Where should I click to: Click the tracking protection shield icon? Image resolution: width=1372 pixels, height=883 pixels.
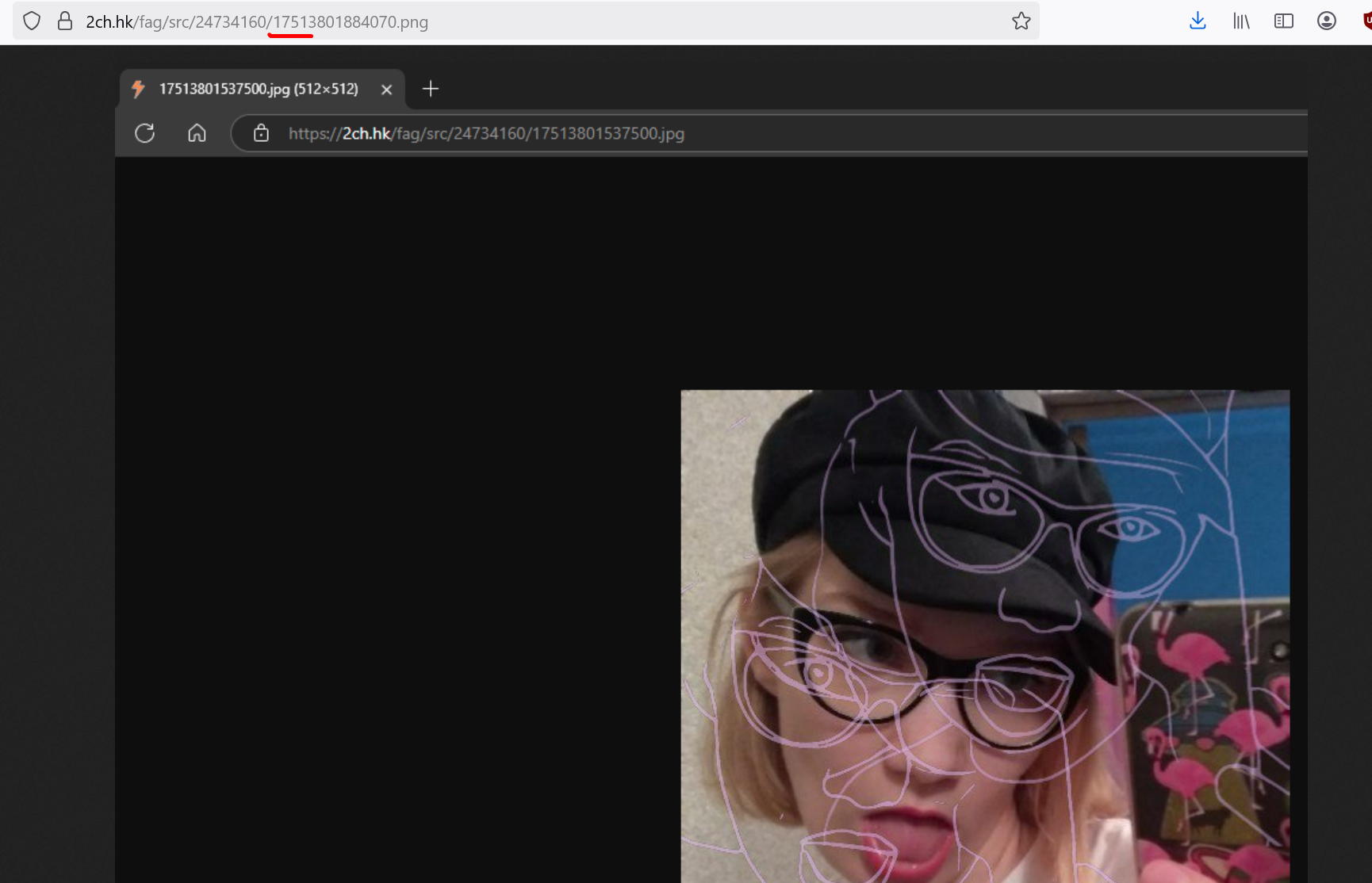click(x=32, y=21)
